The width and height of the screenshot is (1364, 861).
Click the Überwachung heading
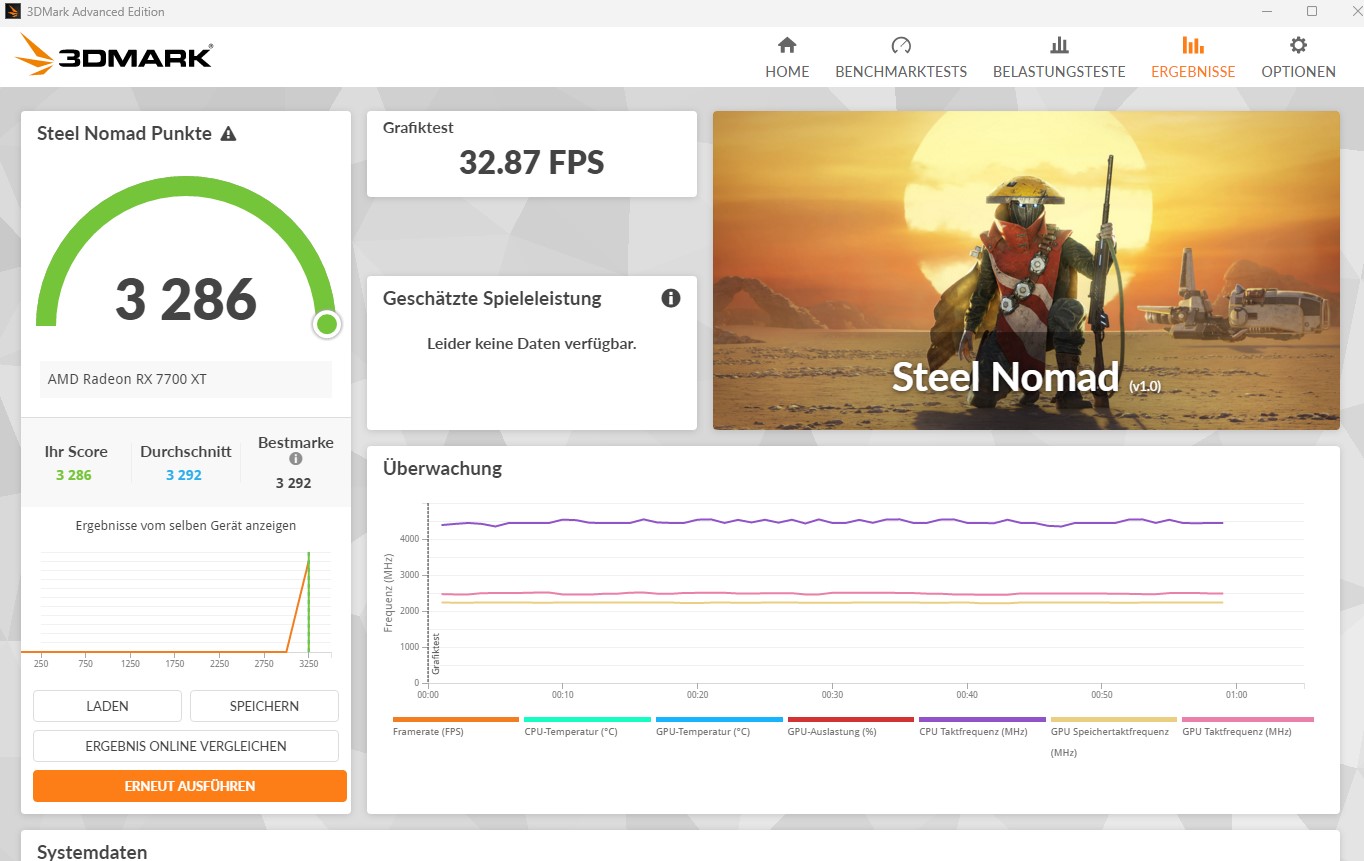[443, 468]
